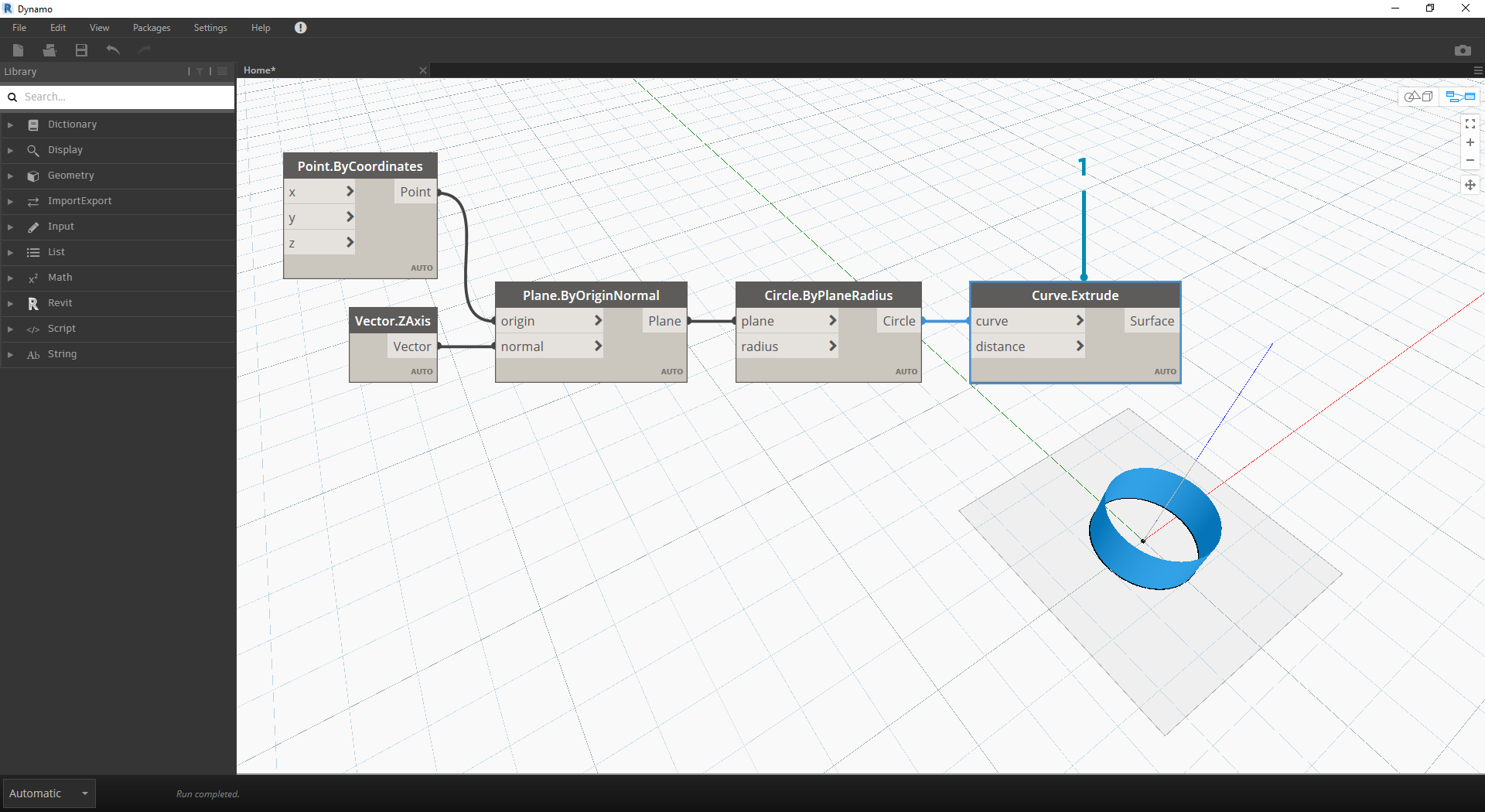Expand the Revit library category
Viewport: 1485px width, 812px height.
(x=60, y=303)
